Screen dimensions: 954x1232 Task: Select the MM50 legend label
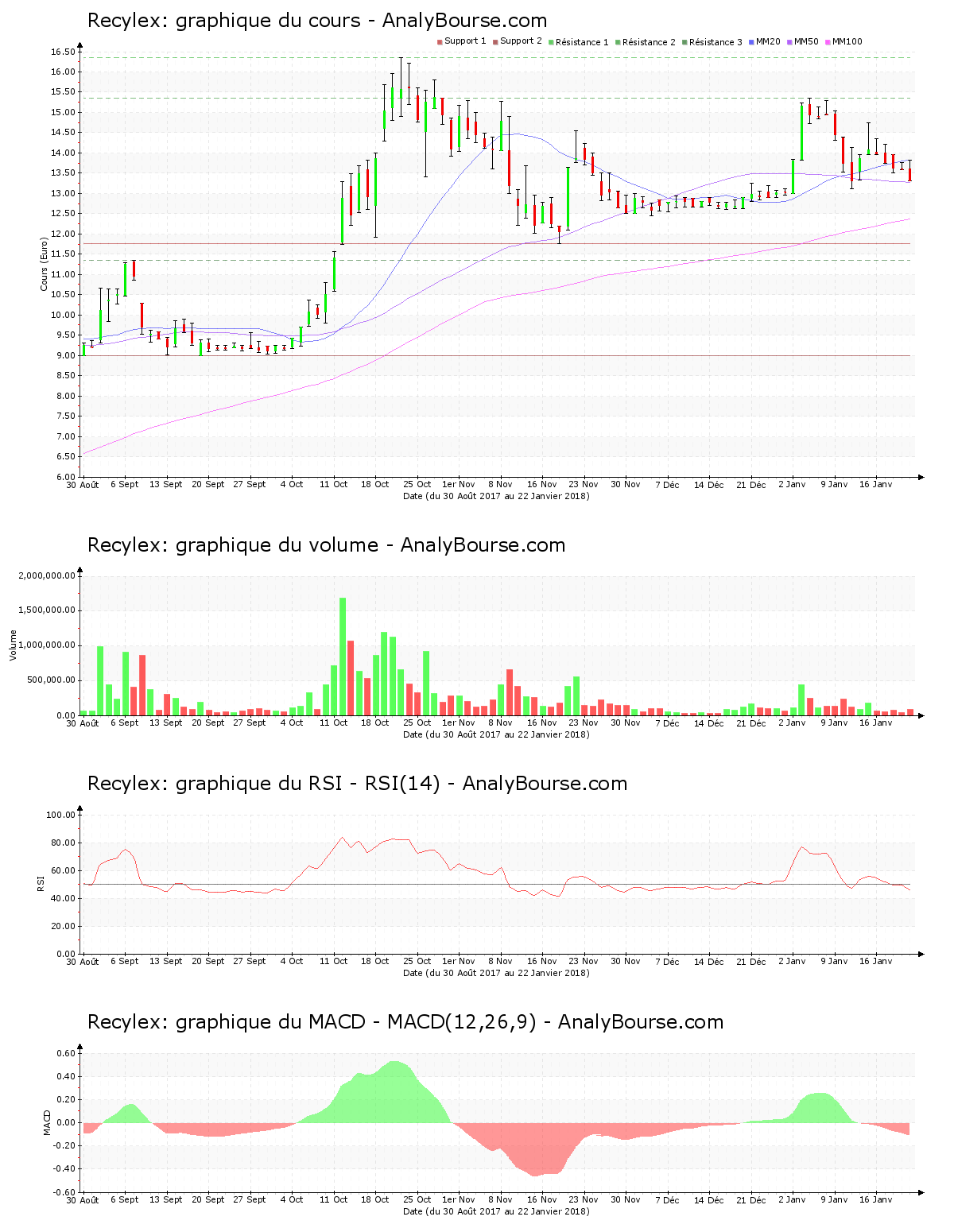click(x=806, y=41)
